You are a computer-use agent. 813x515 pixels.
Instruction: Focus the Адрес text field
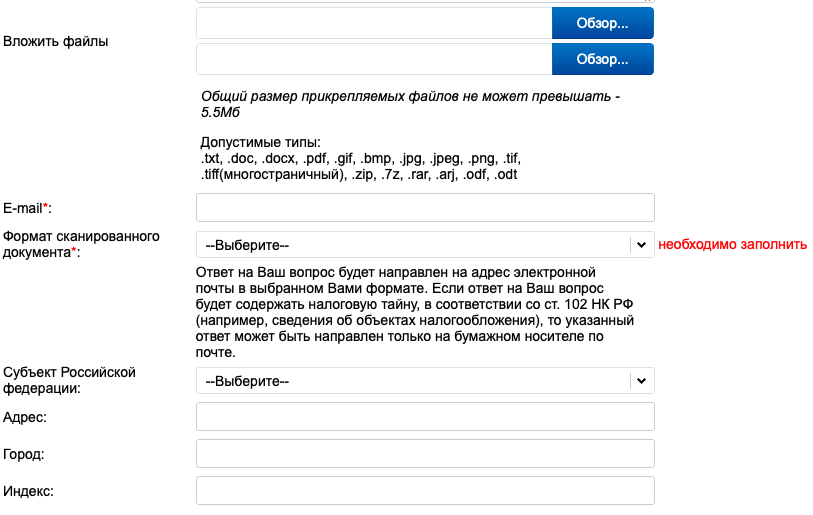(425, 416)
